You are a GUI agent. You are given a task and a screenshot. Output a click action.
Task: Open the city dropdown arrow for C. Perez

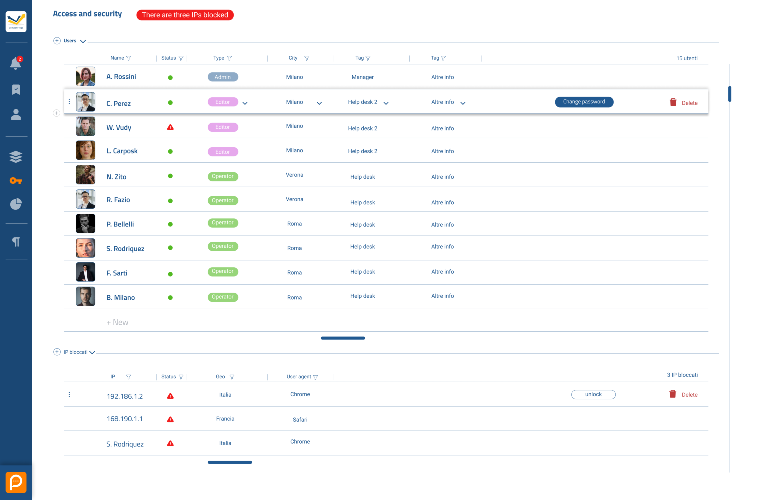pyautogui.click(x=319, y=103)
